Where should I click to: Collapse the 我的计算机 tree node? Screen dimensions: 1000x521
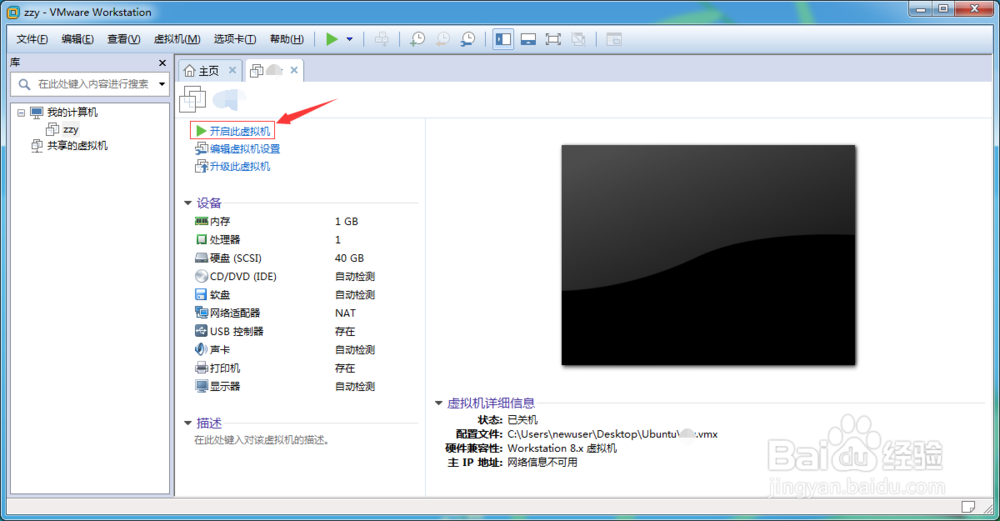(21, 113)
